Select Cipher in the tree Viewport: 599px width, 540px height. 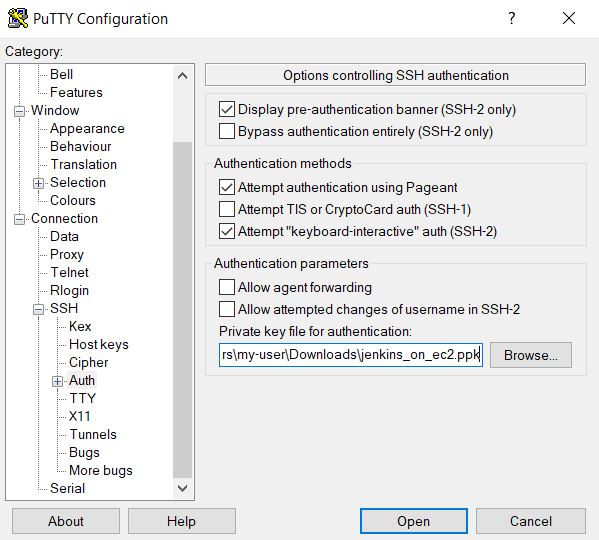pyautogui.click(x=88, y=362)
